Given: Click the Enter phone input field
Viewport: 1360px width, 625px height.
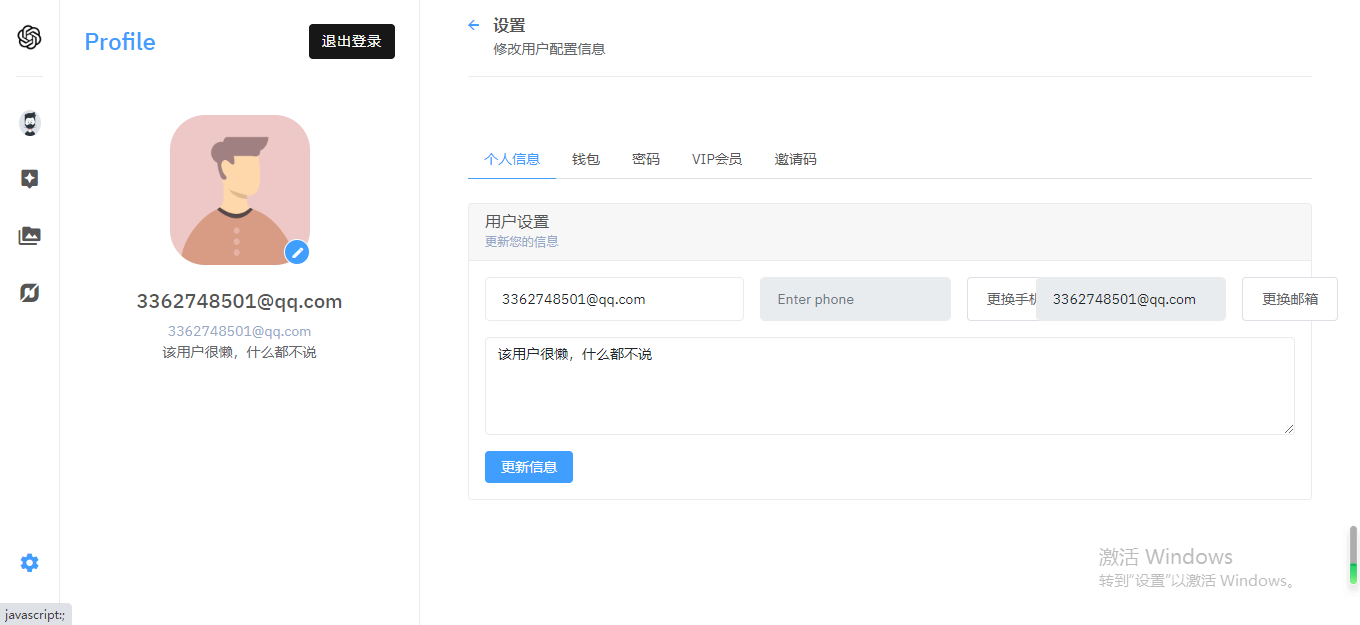Looking at the screenshot, I should click(855, 298).
